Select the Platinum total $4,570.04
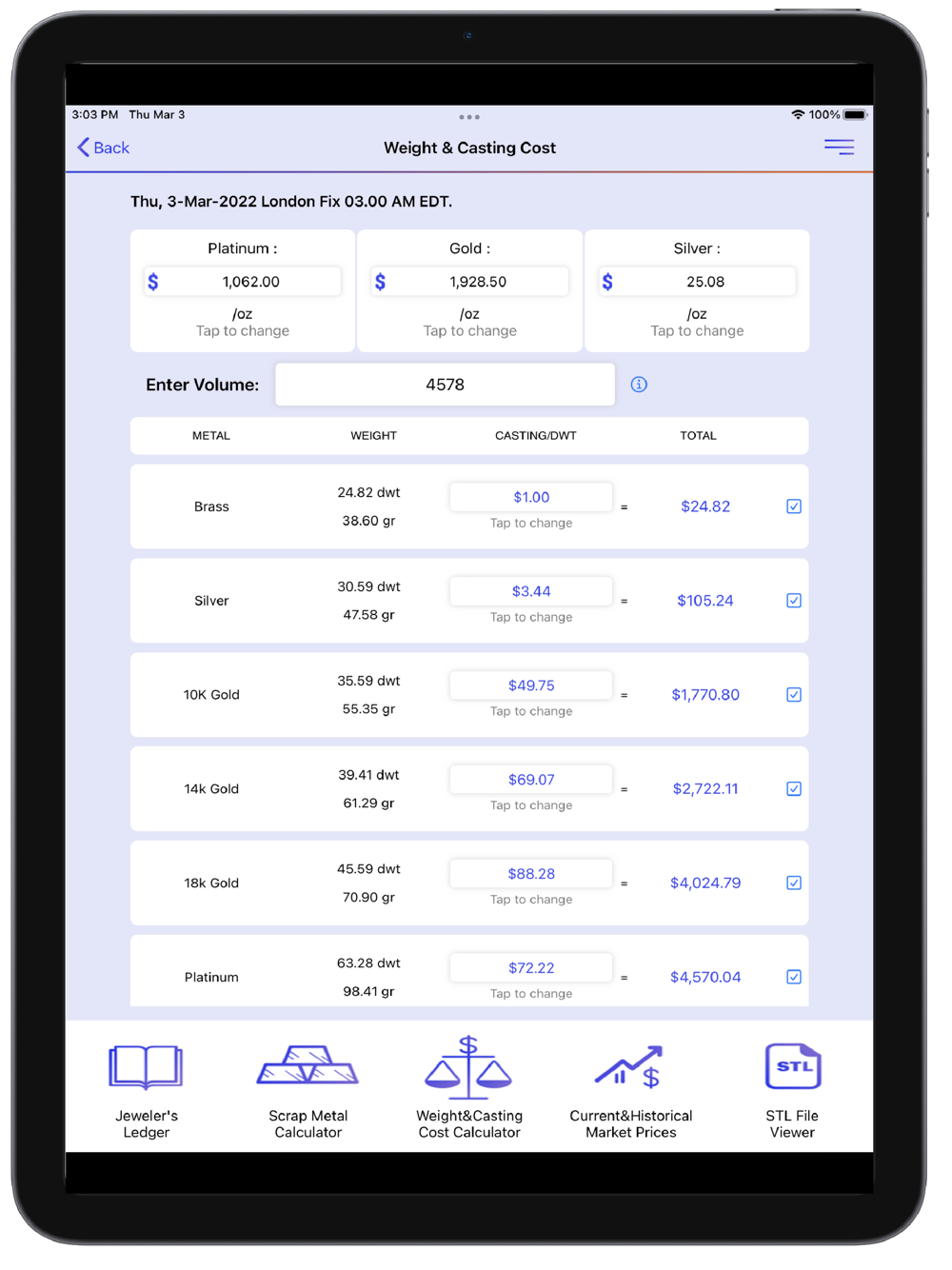 705,977
